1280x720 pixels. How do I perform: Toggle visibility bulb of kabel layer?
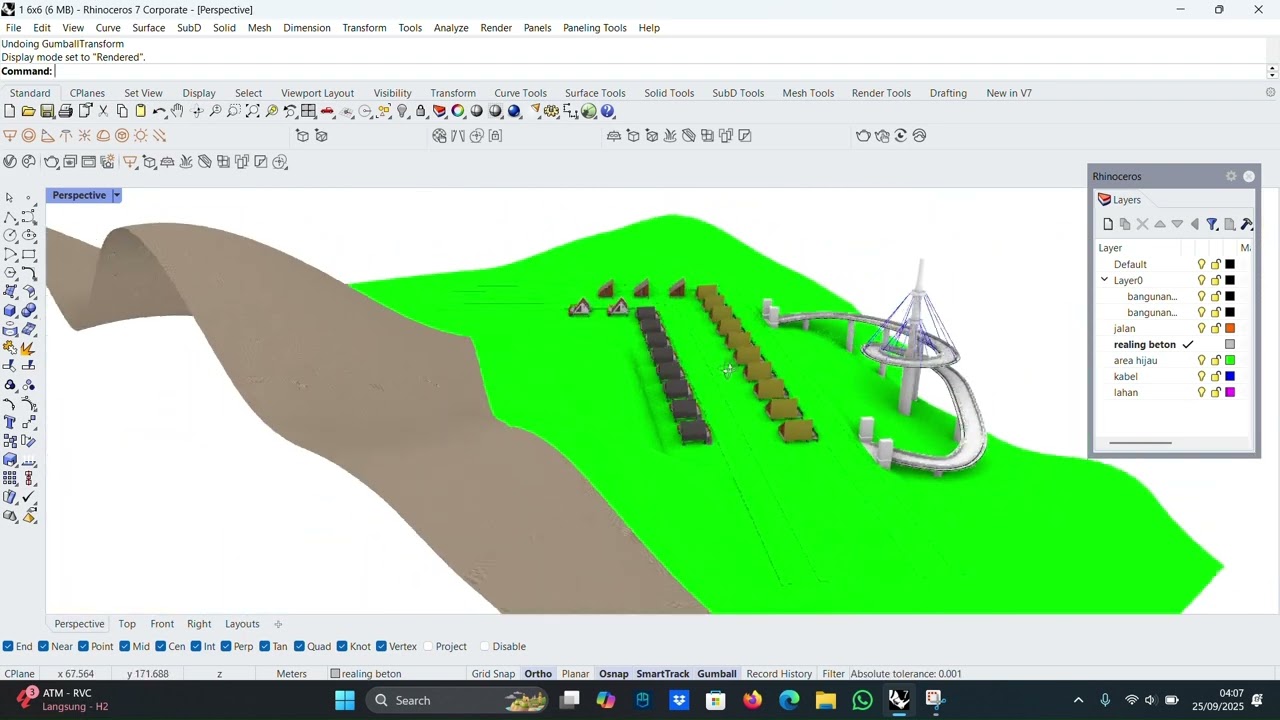click(1202, 376)
